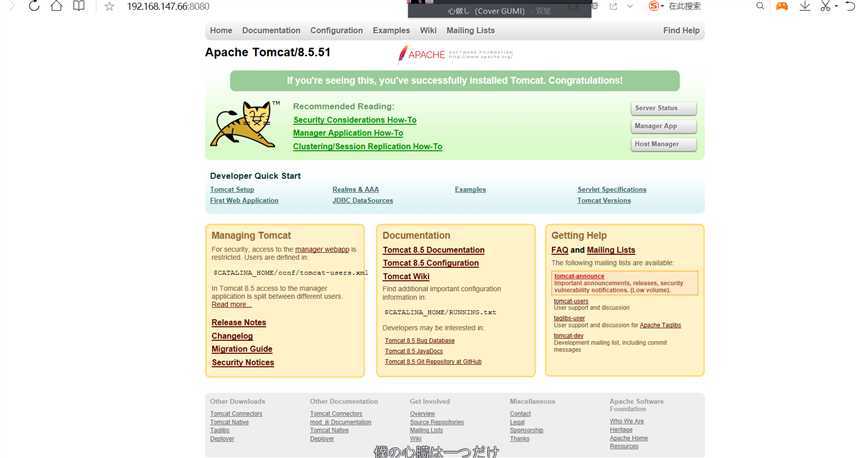
Task: Open Examples link under Developer Quick Start
Action: pos(471,190)
